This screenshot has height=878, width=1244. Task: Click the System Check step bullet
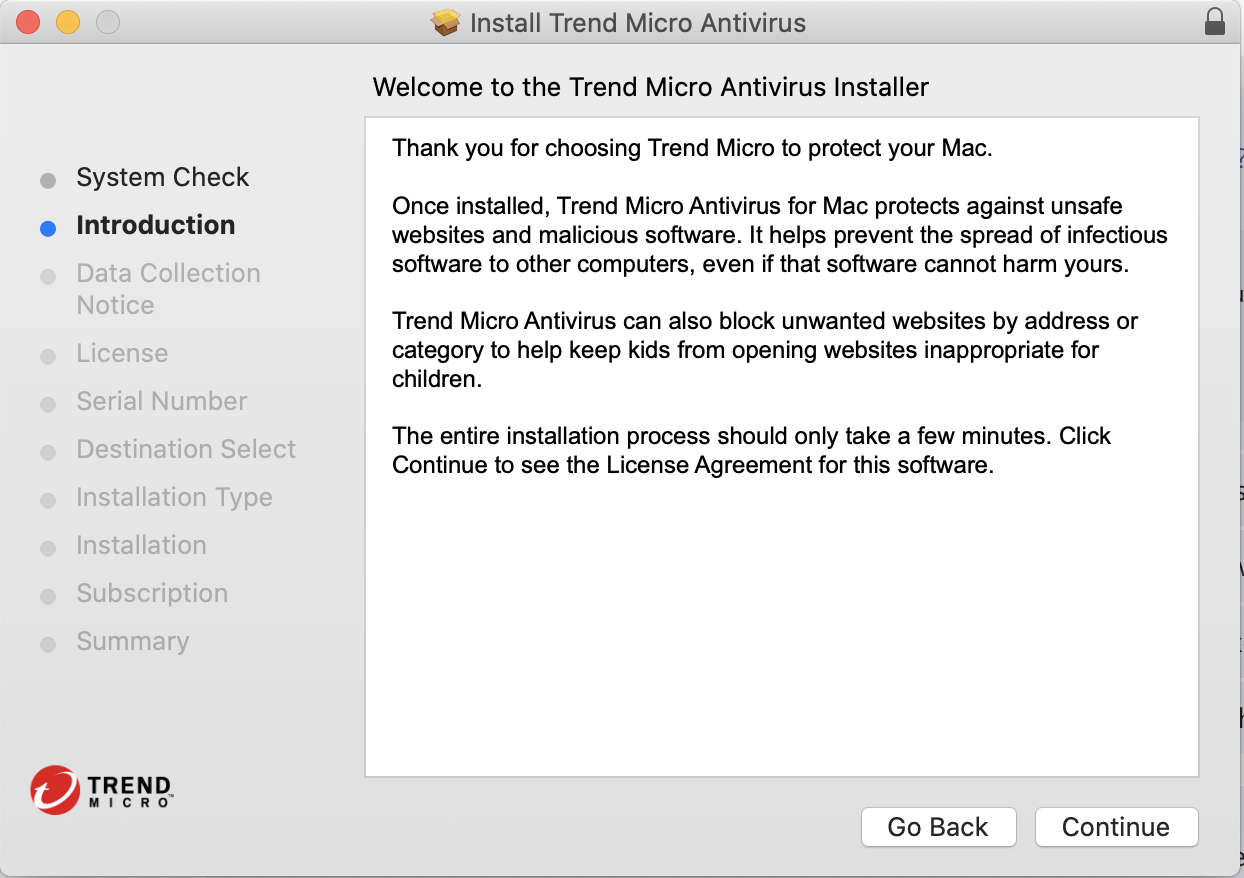48,180
